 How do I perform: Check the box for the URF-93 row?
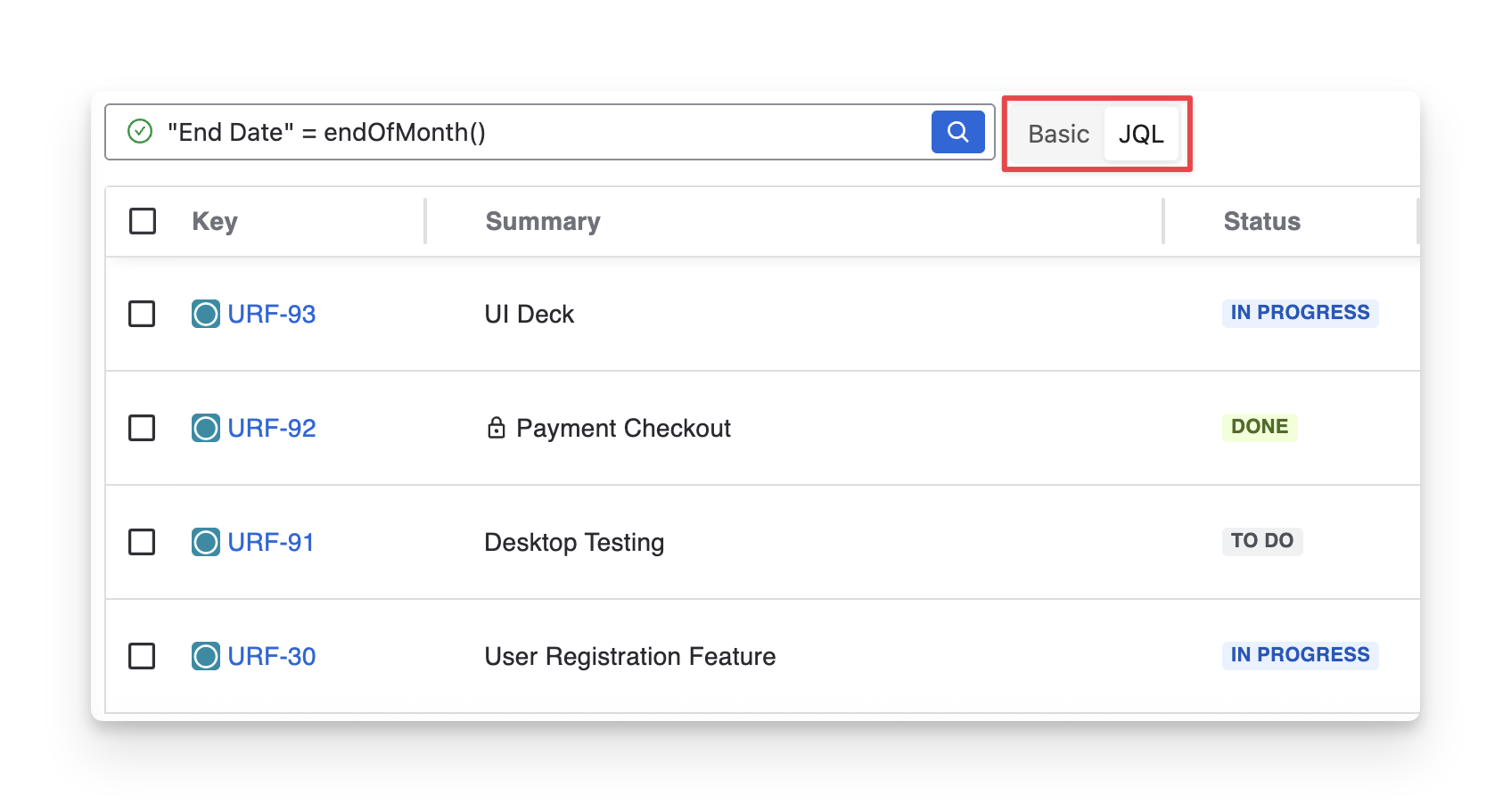pyautogui.click(x=142, y=314)
